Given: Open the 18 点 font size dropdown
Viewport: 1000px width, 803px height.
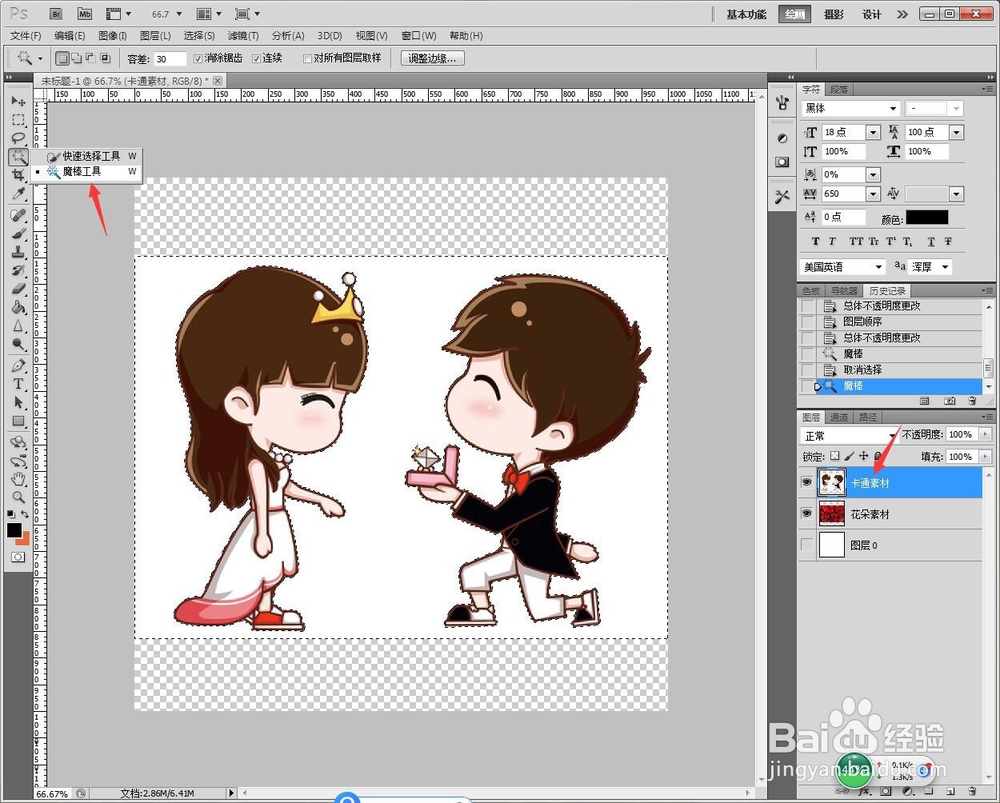Looking at the screenshot, I should pyautogui.click(x=873, y=132).
